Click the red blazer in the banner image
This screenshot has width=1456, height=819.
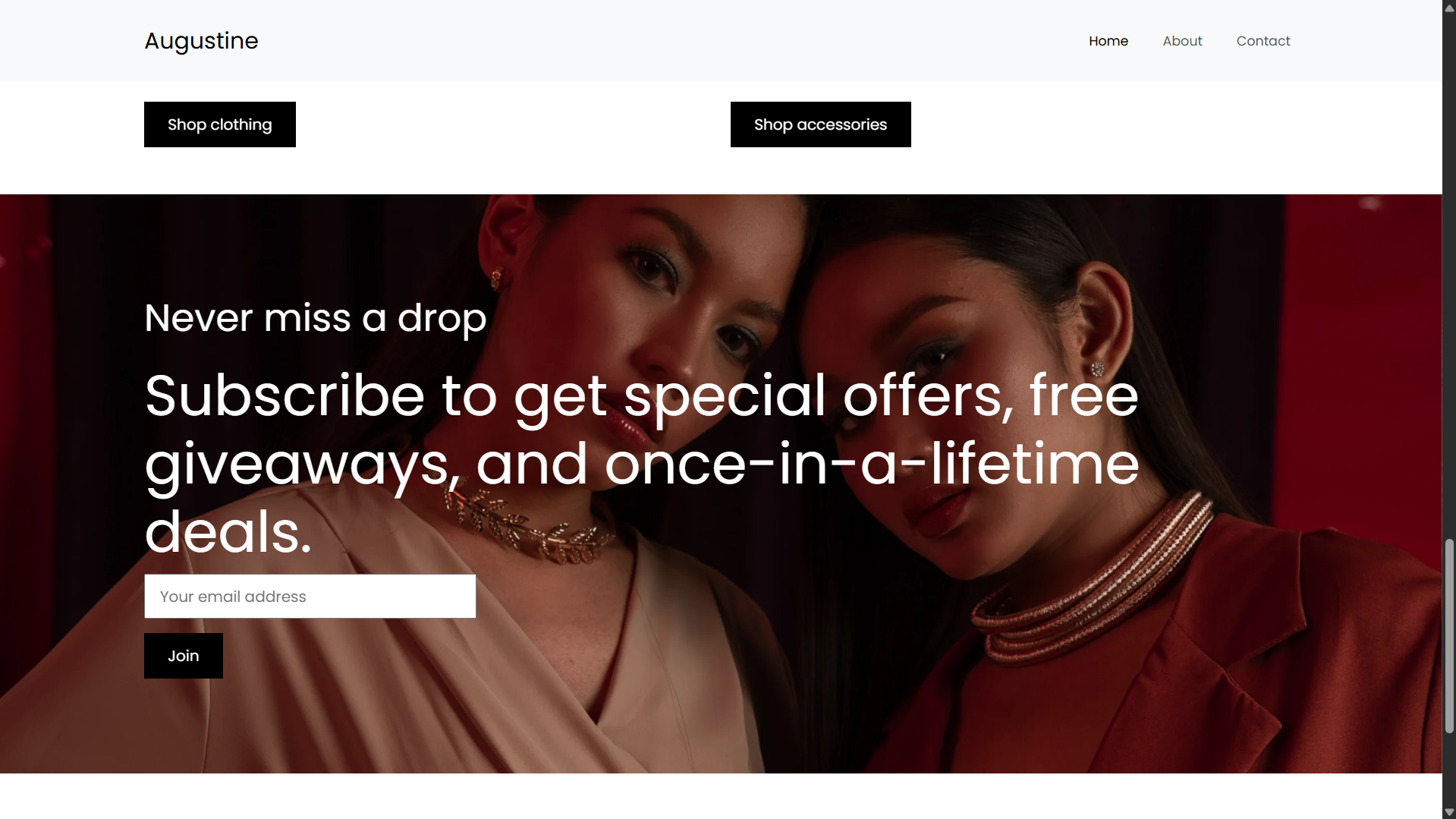1176,668
